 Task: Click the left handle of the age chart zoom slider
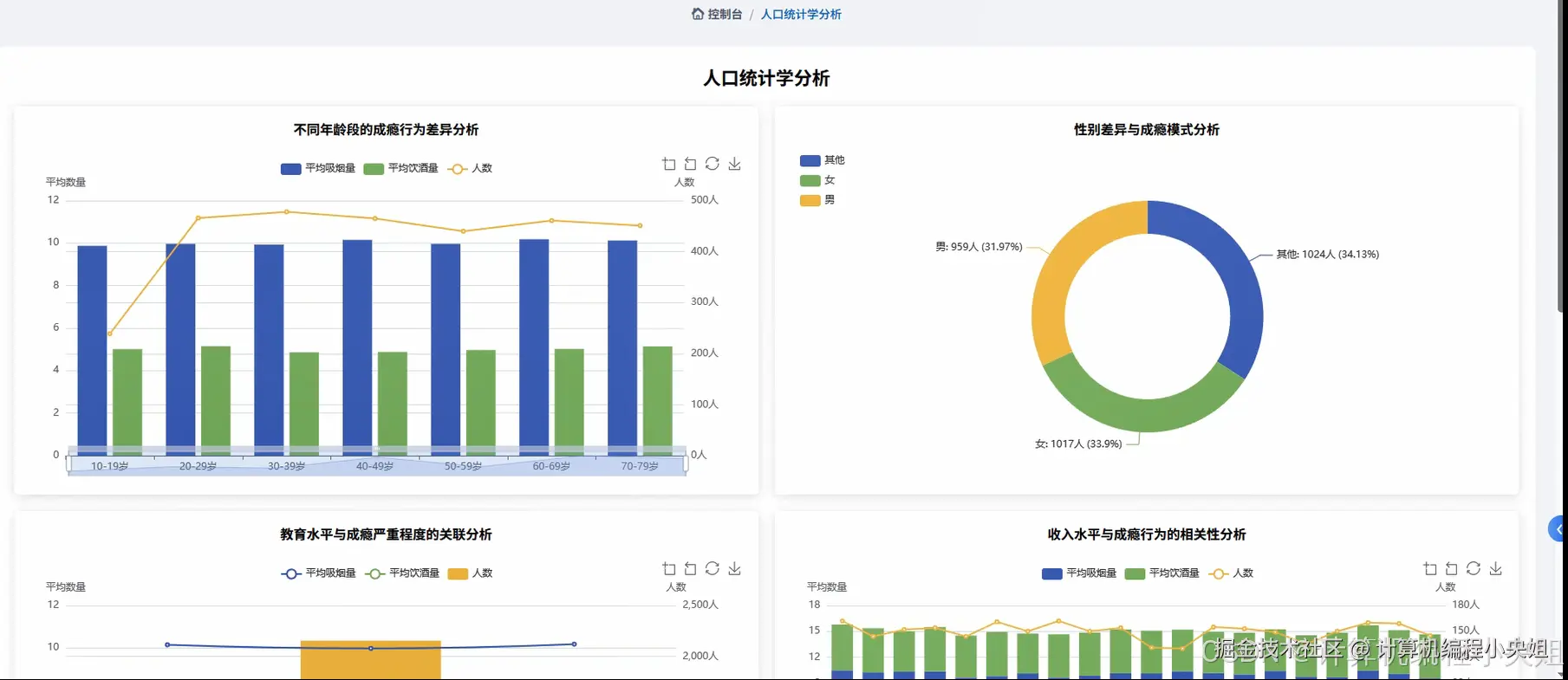tap(68, 465)
